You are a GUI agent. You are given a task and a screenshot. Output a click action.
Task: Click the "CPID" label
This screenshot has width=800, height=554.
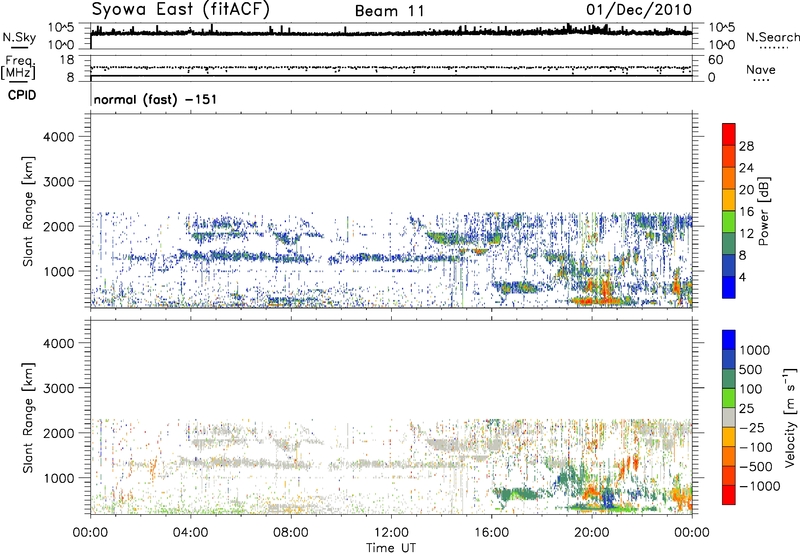point(22,95)
